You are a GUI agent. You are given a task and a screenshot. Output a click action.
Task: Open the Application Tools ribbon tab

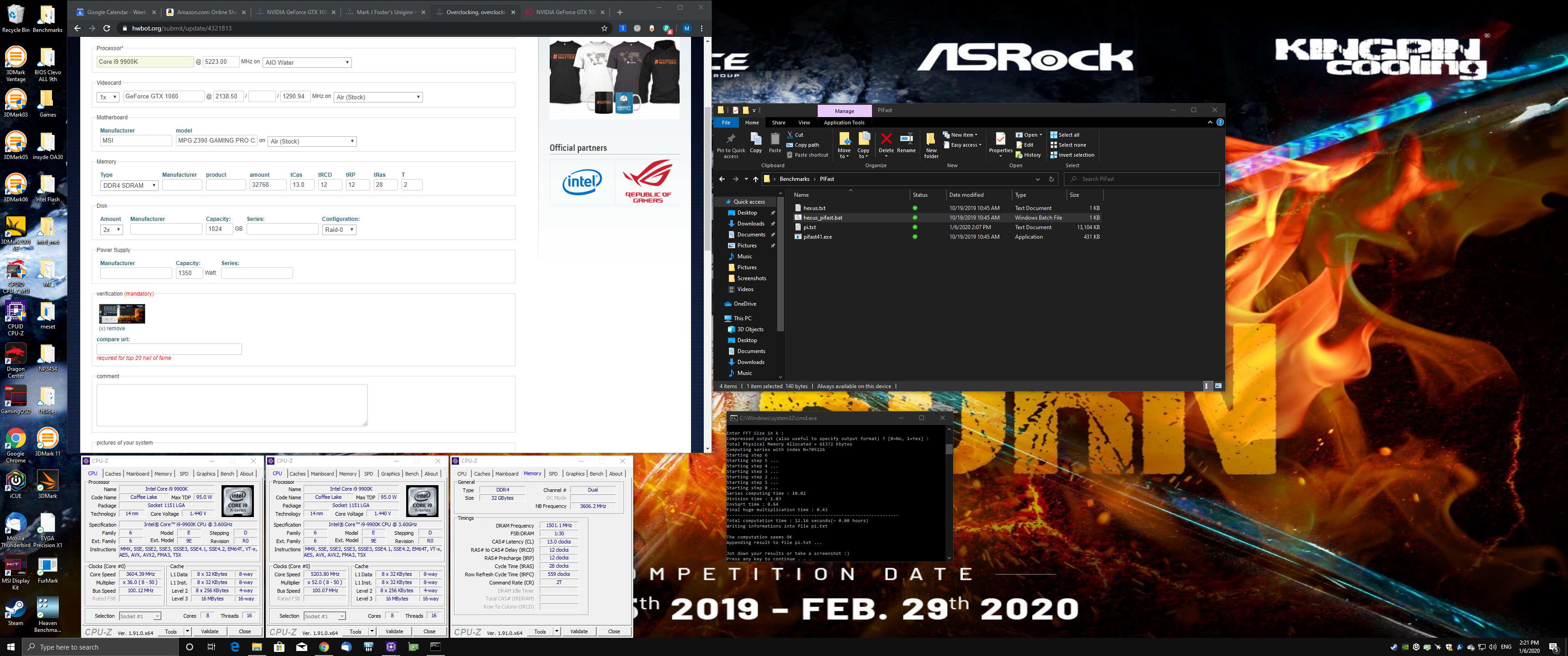844,122
